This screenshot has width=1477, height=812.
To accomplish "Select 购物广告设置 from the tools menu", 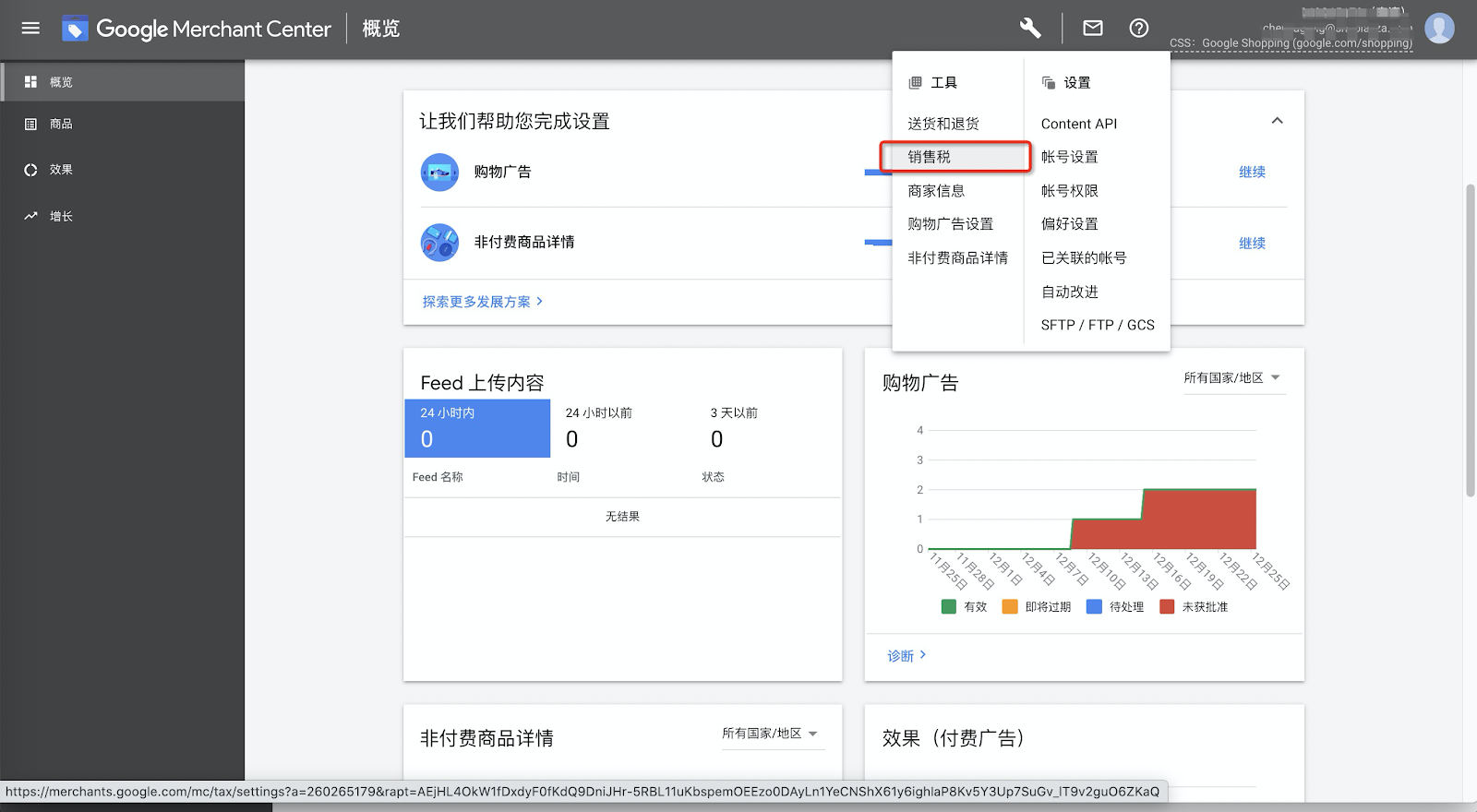I will 950,224.
